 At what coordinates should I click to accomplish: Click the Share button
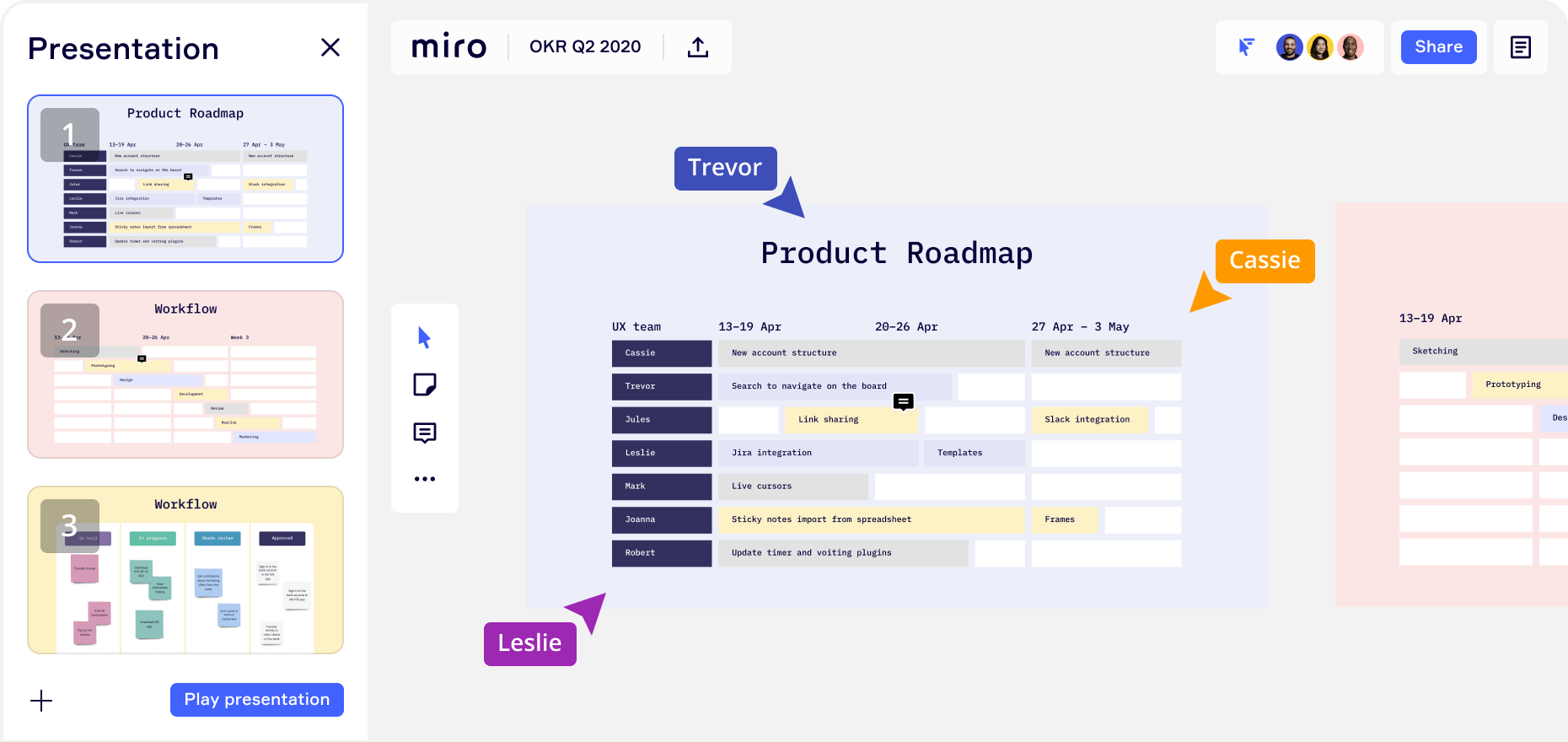tap(1439, 47)
